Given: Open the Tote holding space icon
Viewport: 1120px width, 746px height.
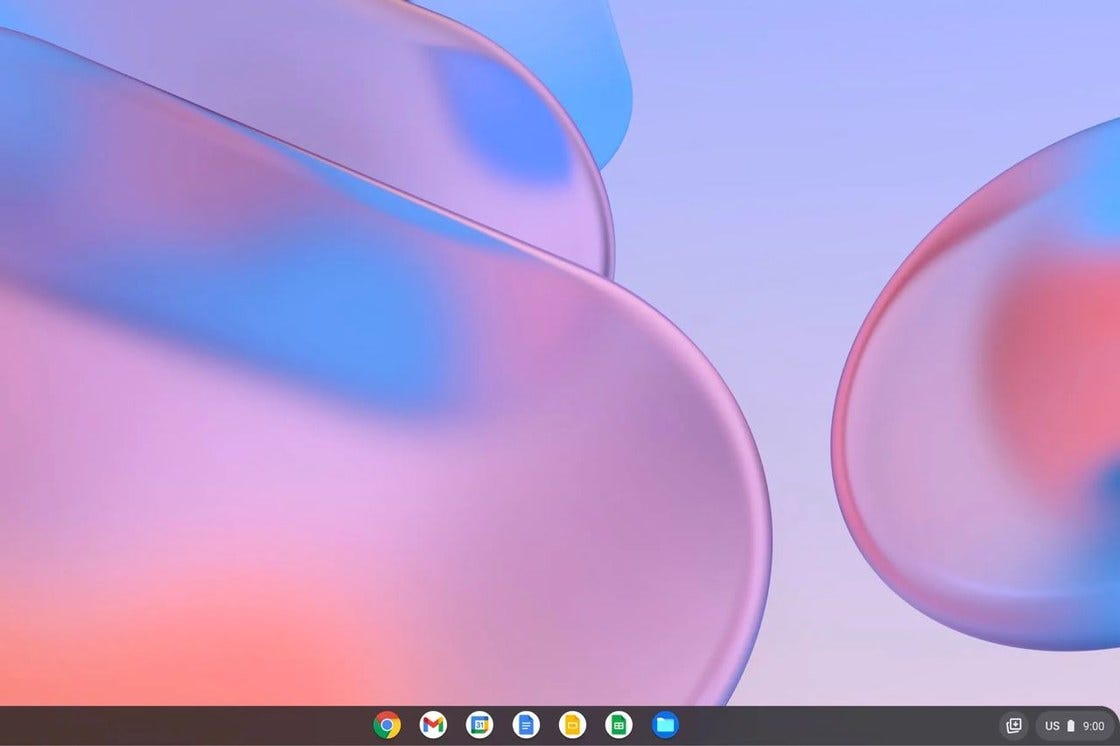Looking at the screenshot, I should point(1014,726).
